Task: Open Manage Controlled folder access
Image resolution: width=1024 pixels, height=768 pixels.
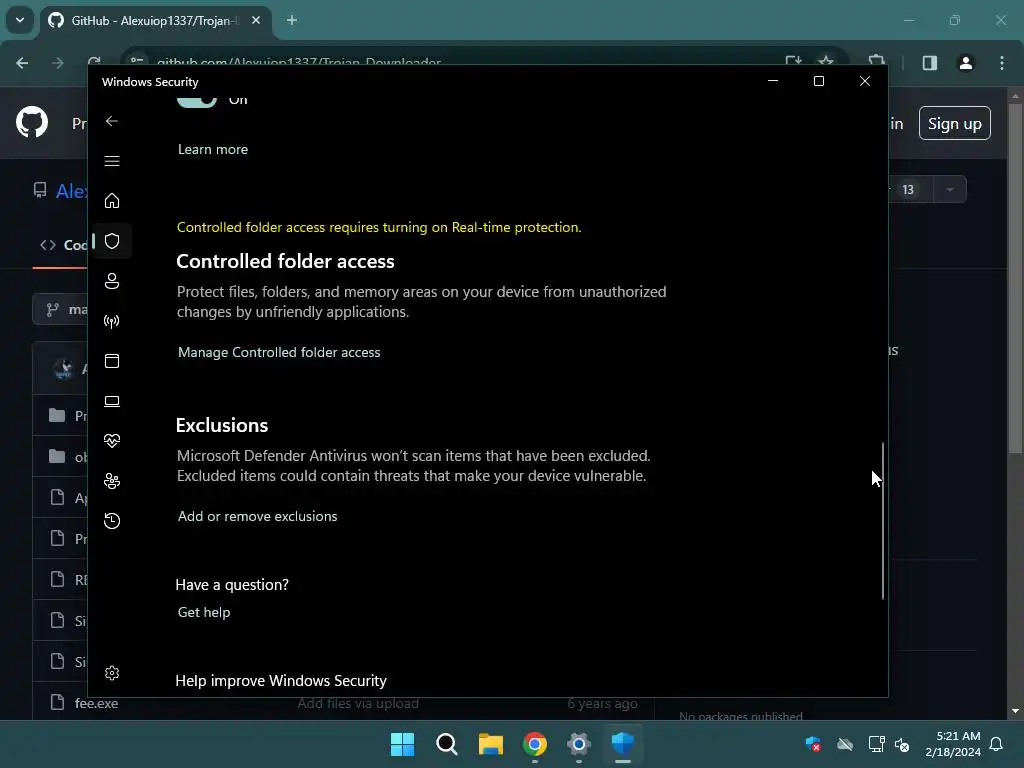Action: pos(279,353)
